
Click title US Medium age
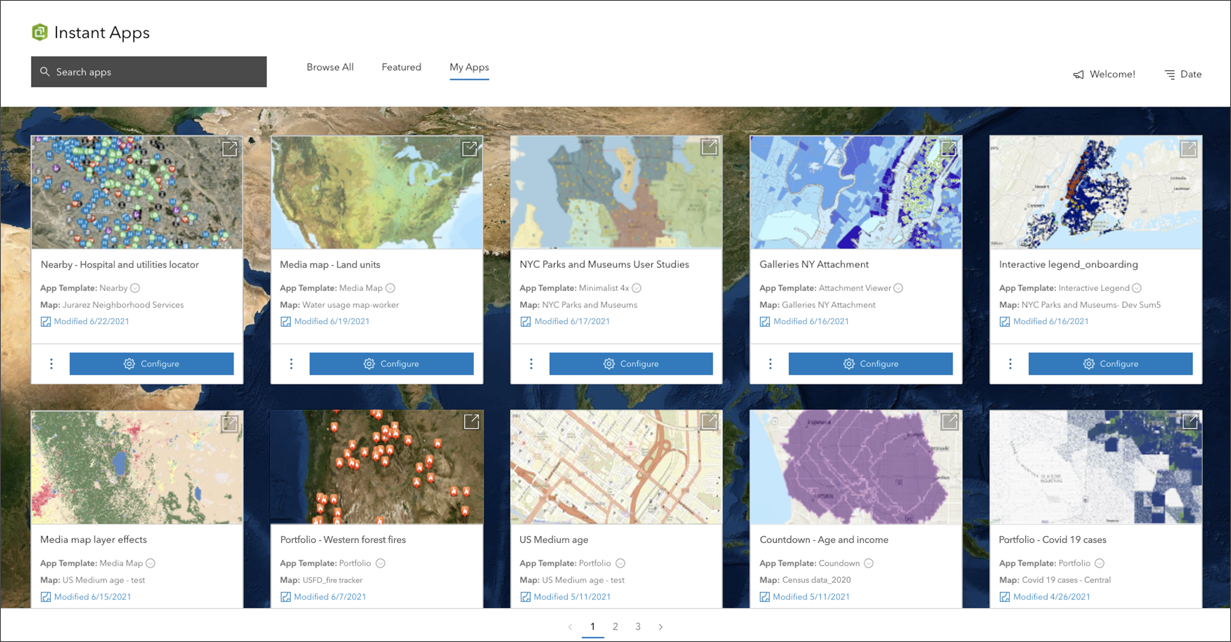(556, 540)
